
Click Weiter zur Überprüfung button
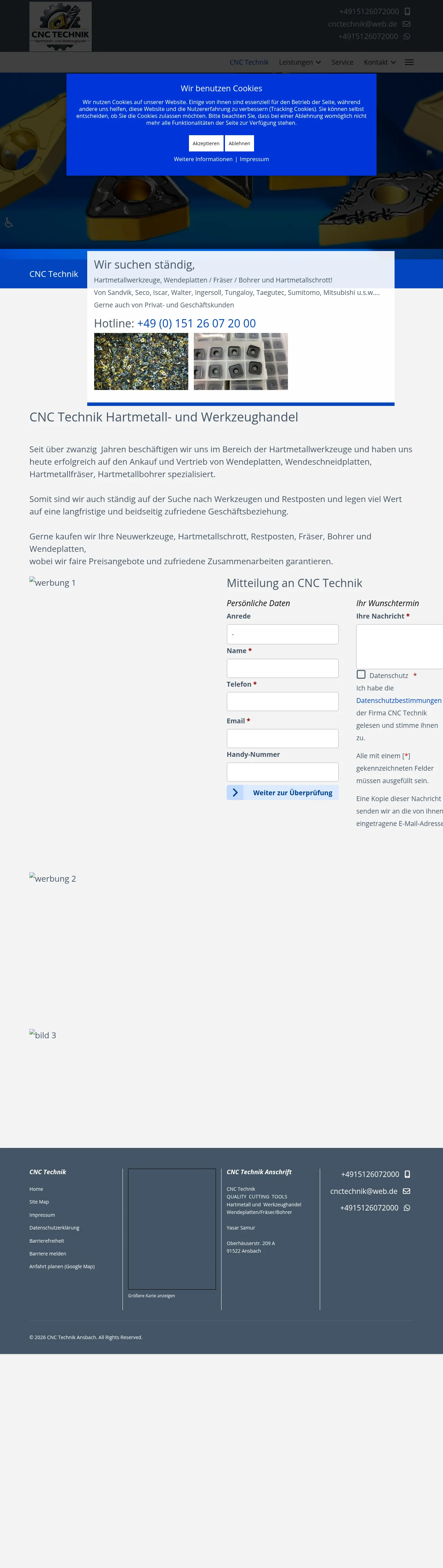pyautogui.click(x=282, y=792)
